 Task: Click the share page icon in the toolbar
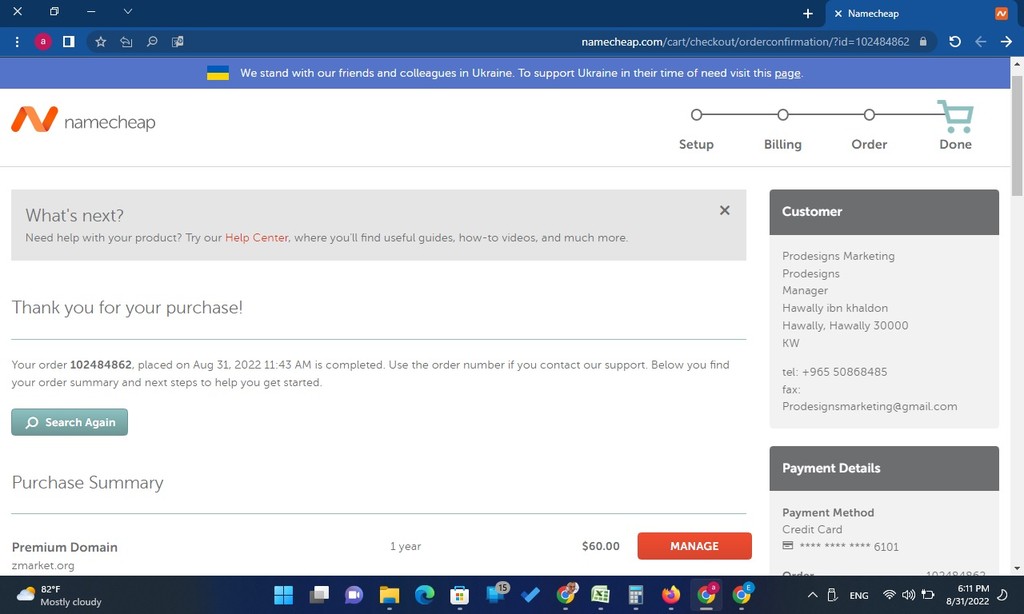(x=126, y=42)
